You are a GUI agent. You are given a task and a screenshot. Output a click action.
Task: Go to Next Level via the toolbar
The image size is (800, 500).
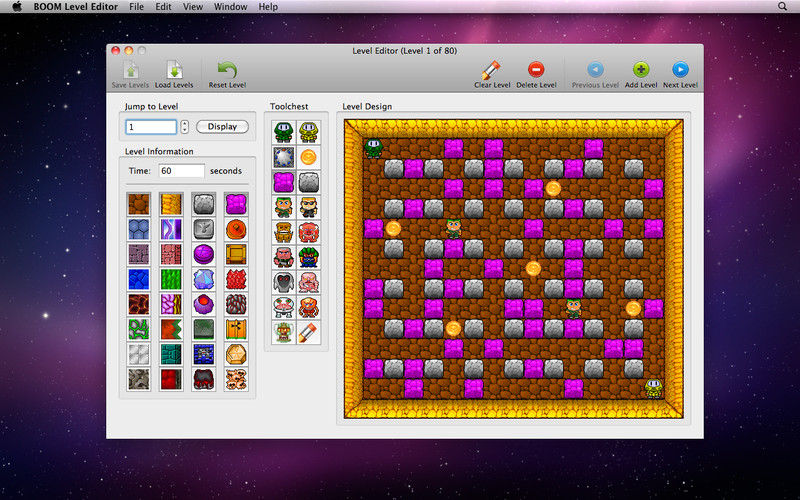tap(680, 75)
